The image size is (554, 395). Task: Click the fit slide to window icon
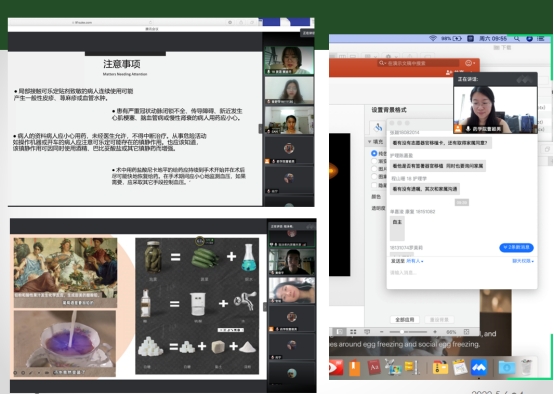click(x=466, y=332)
